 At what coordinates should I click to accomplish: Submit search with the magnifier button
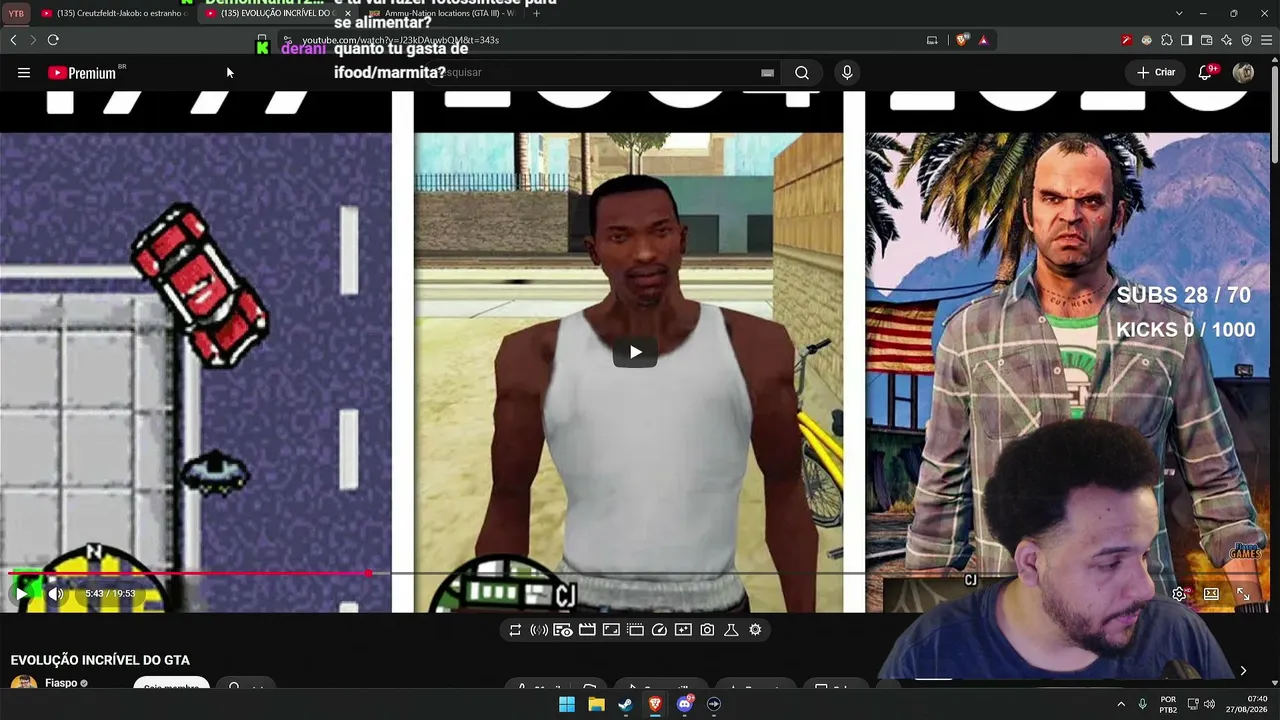802,73
